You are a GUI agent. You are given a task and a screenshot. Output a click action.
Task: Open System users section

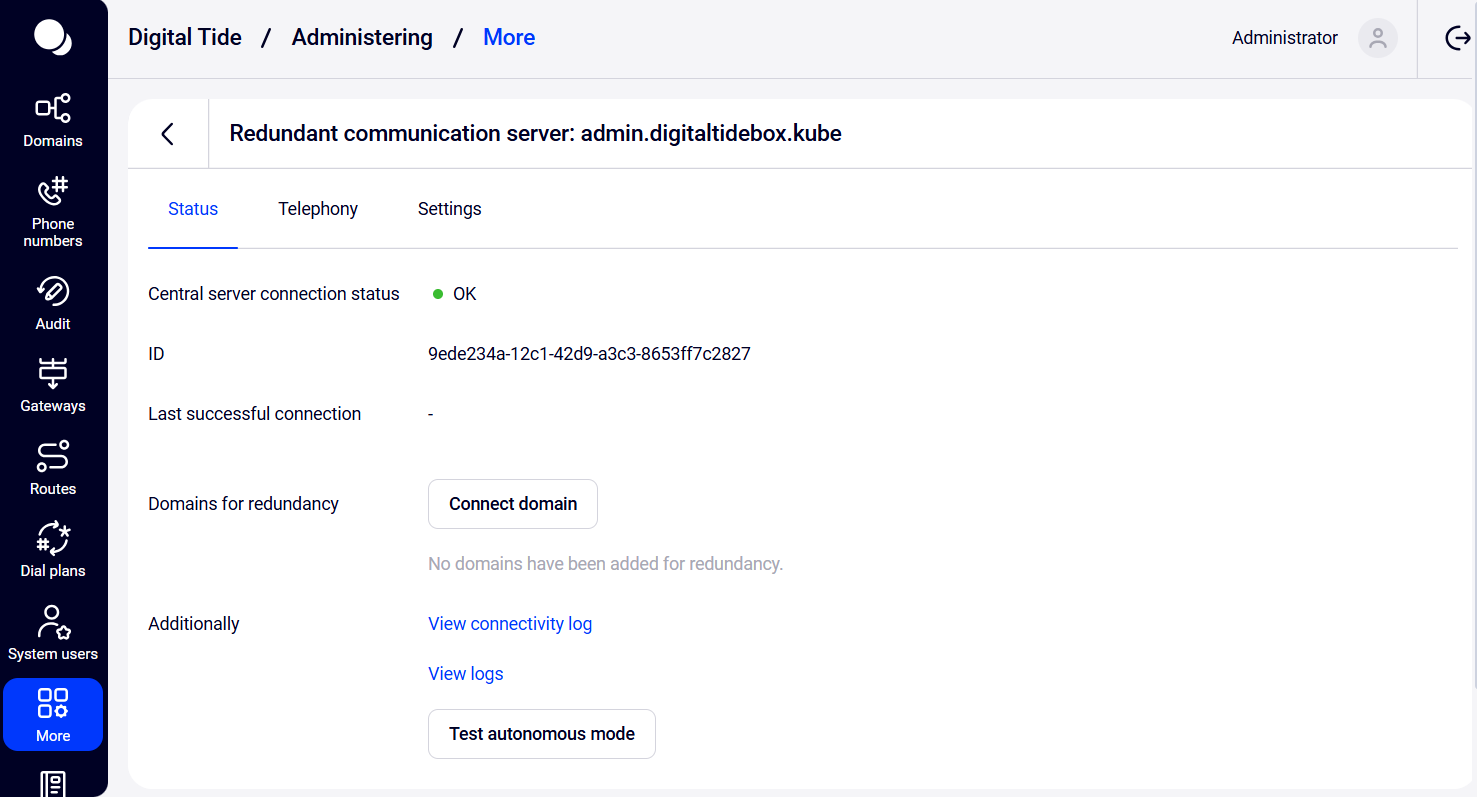[53, 633]
